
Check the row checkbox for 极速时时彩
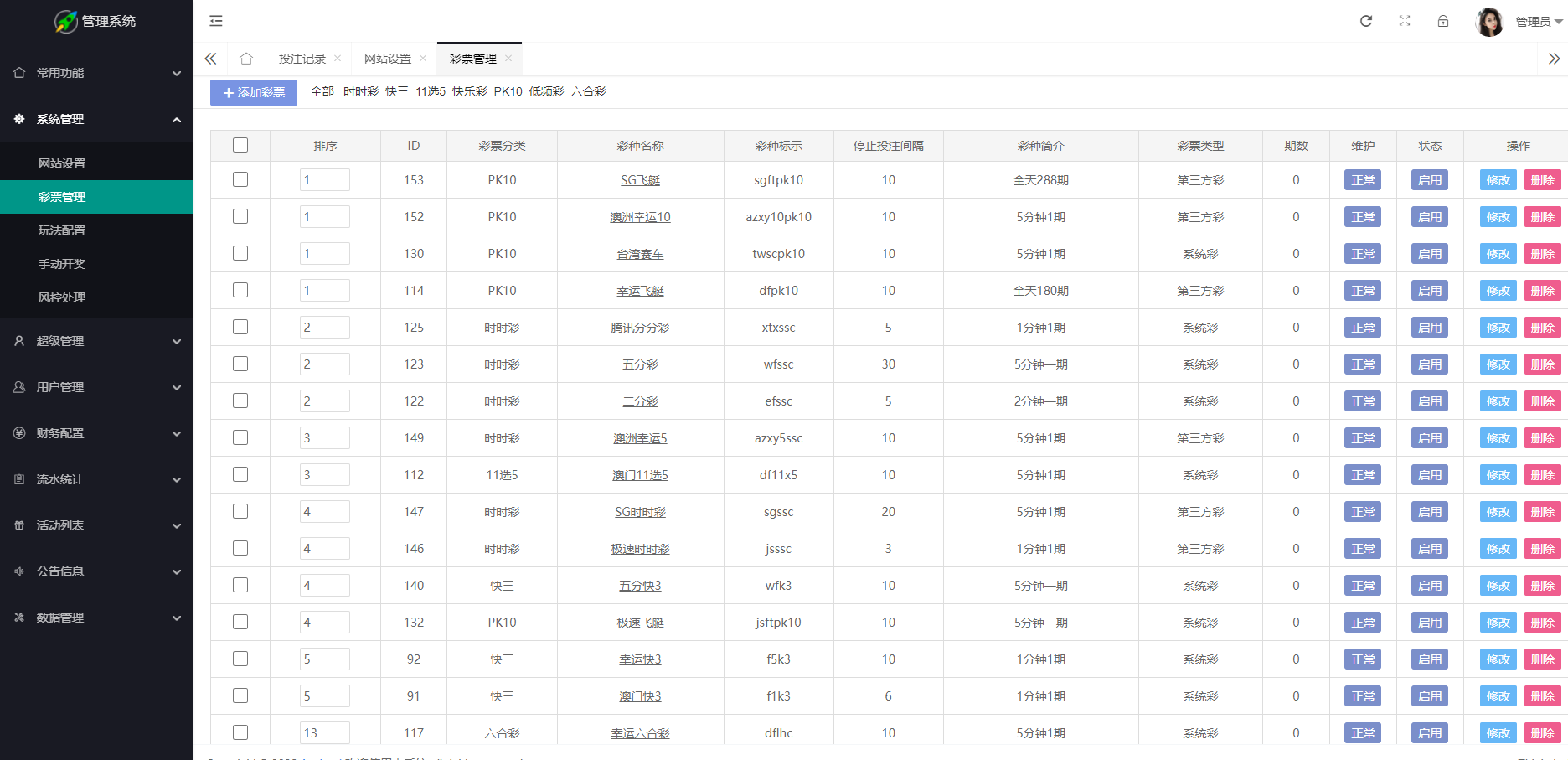[240, 548]
